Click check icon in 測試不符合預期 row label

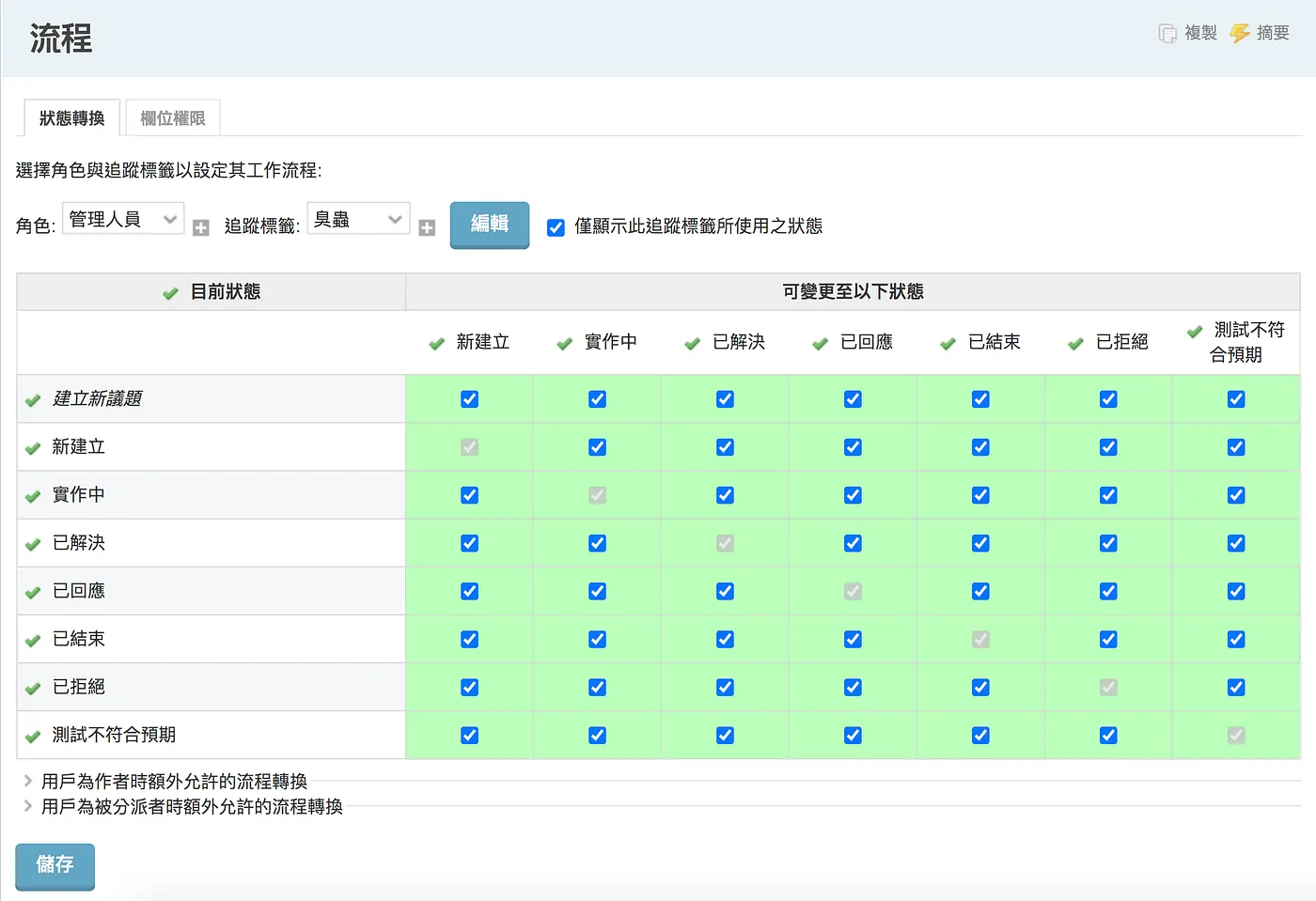click(33, 737)
